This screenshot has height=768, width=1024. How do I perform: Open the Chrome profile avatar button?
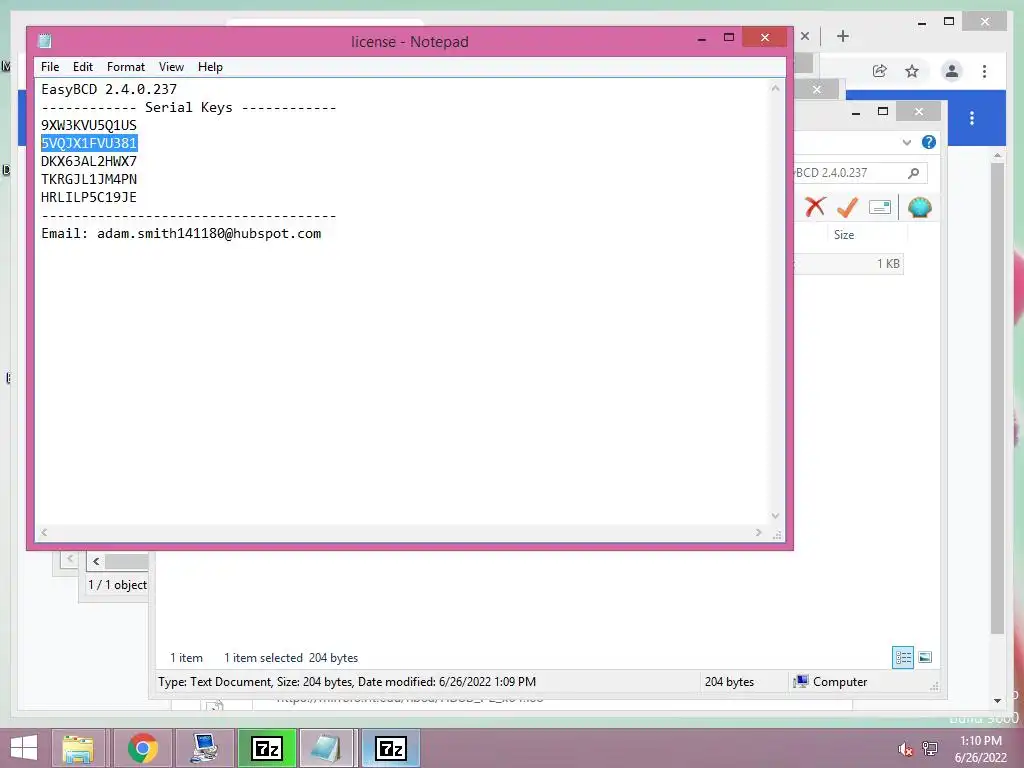point(952,71)
